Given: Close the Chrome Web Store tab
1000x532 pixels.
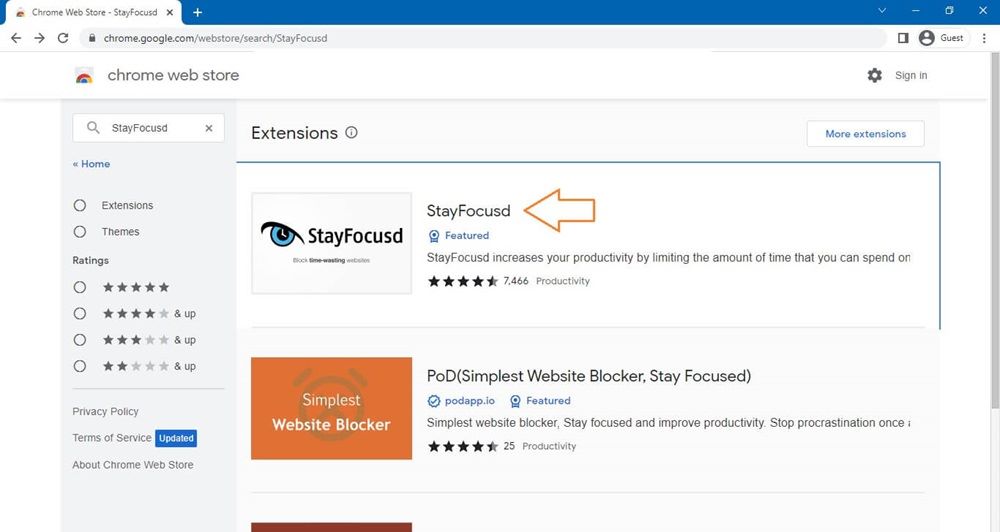Looking at the screenshot, I should coord(170,12).
